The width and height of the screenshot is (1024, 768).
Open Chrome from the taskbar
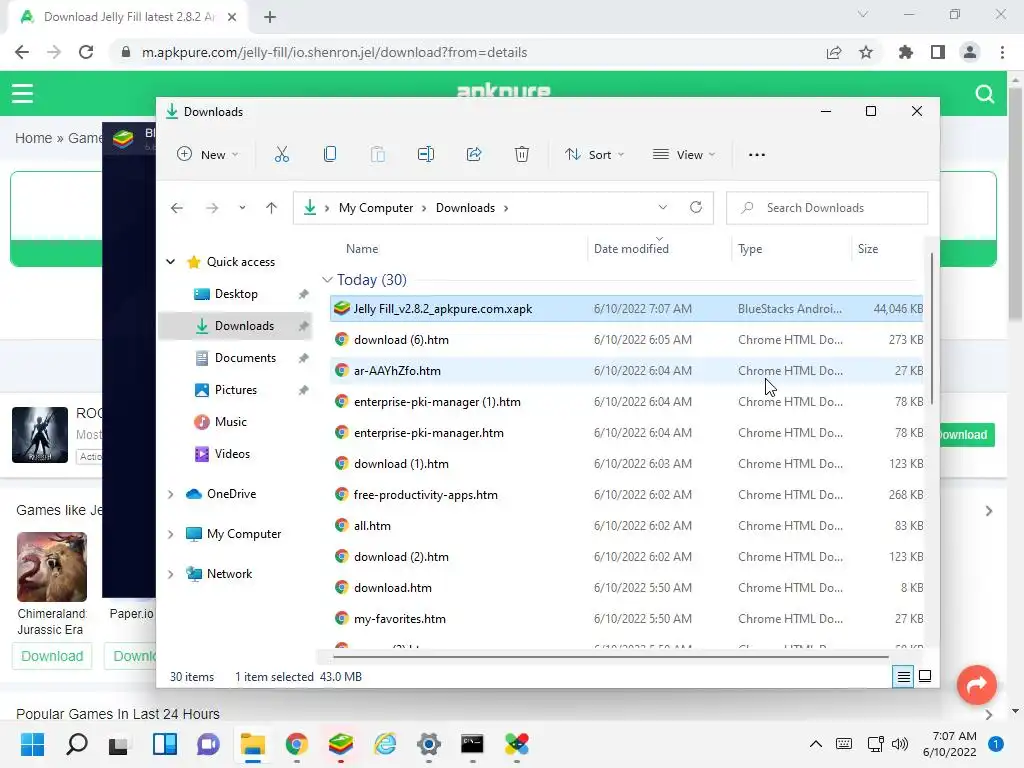296,743
